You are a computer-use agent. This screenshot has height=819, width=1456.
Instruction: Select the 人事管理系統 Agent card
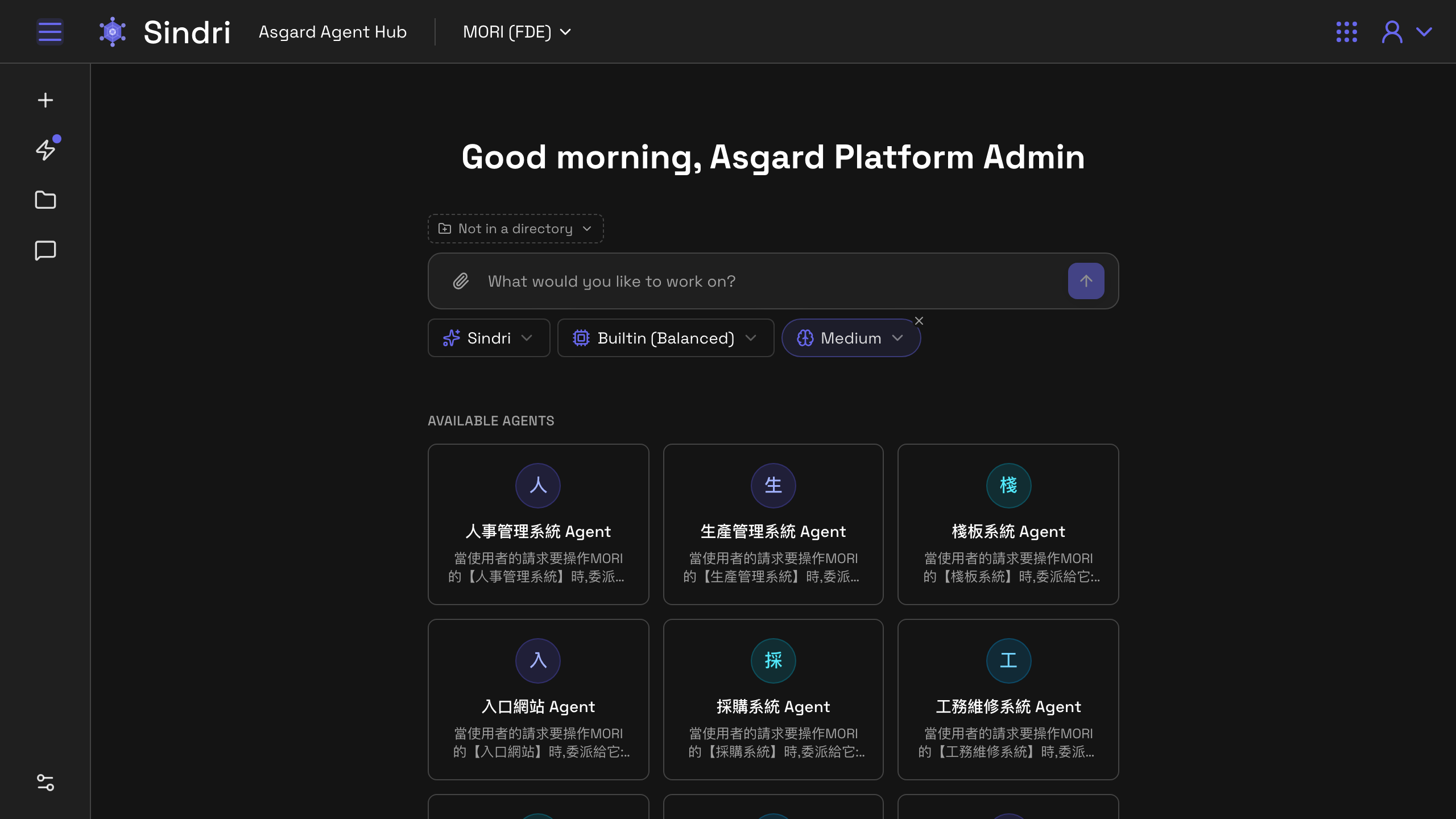[x=538, y=524]
